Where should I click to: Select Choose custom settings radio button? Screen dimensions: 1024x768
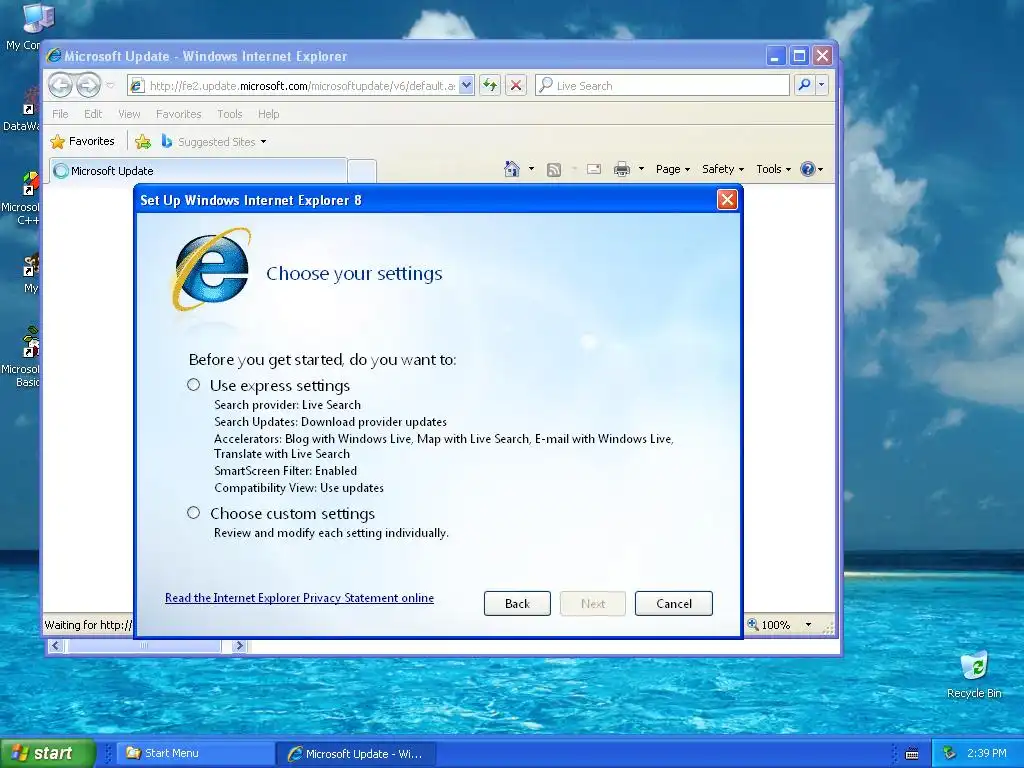tap(193, 513)
